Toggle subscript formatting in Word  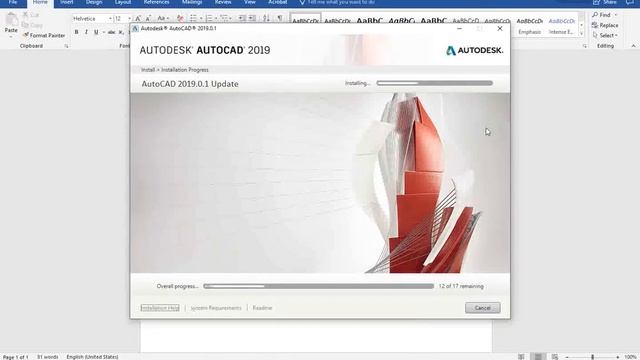pos(121,32)
